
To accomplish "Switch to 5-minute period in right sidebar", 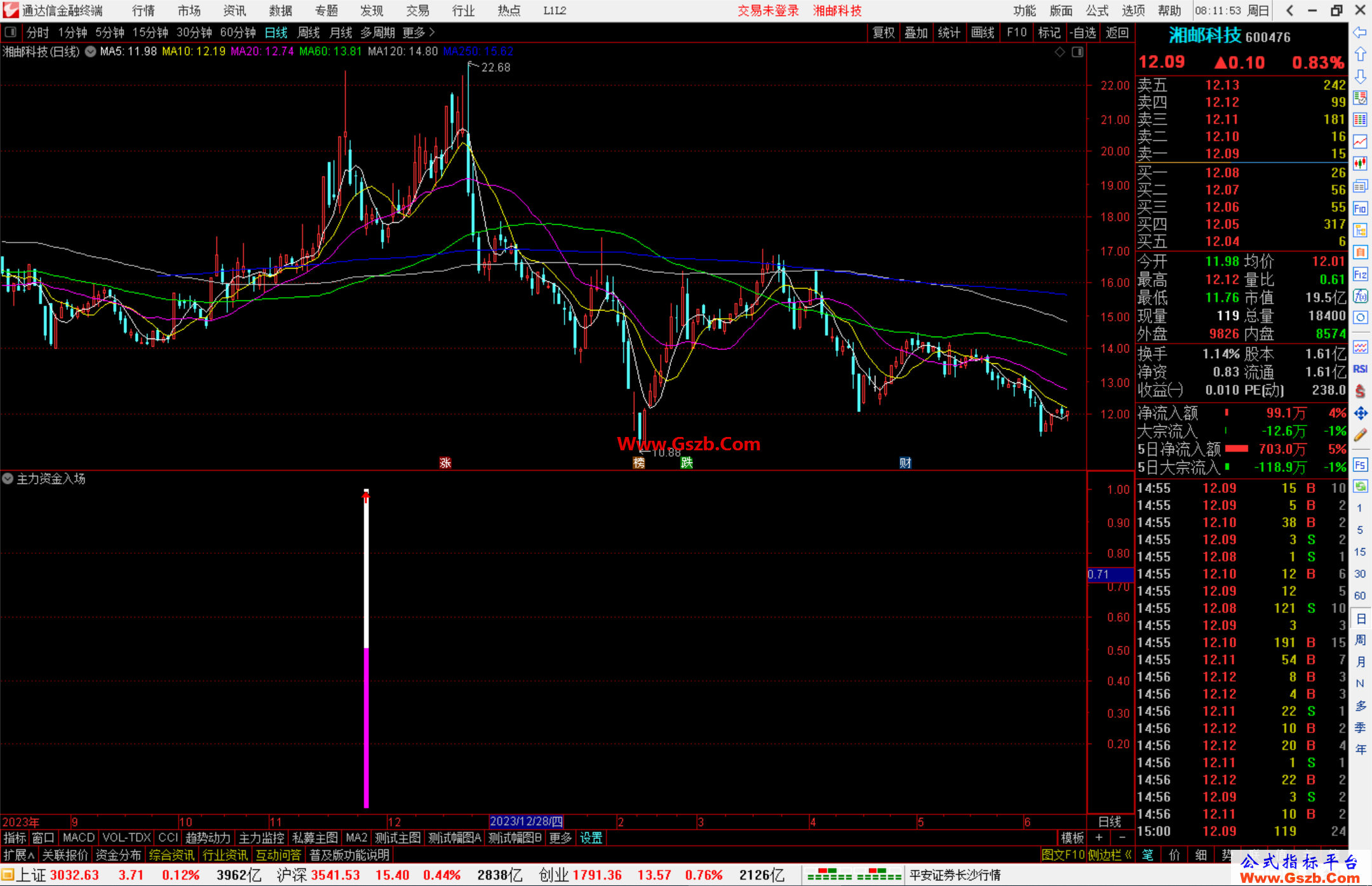I will click(1359, 530).
